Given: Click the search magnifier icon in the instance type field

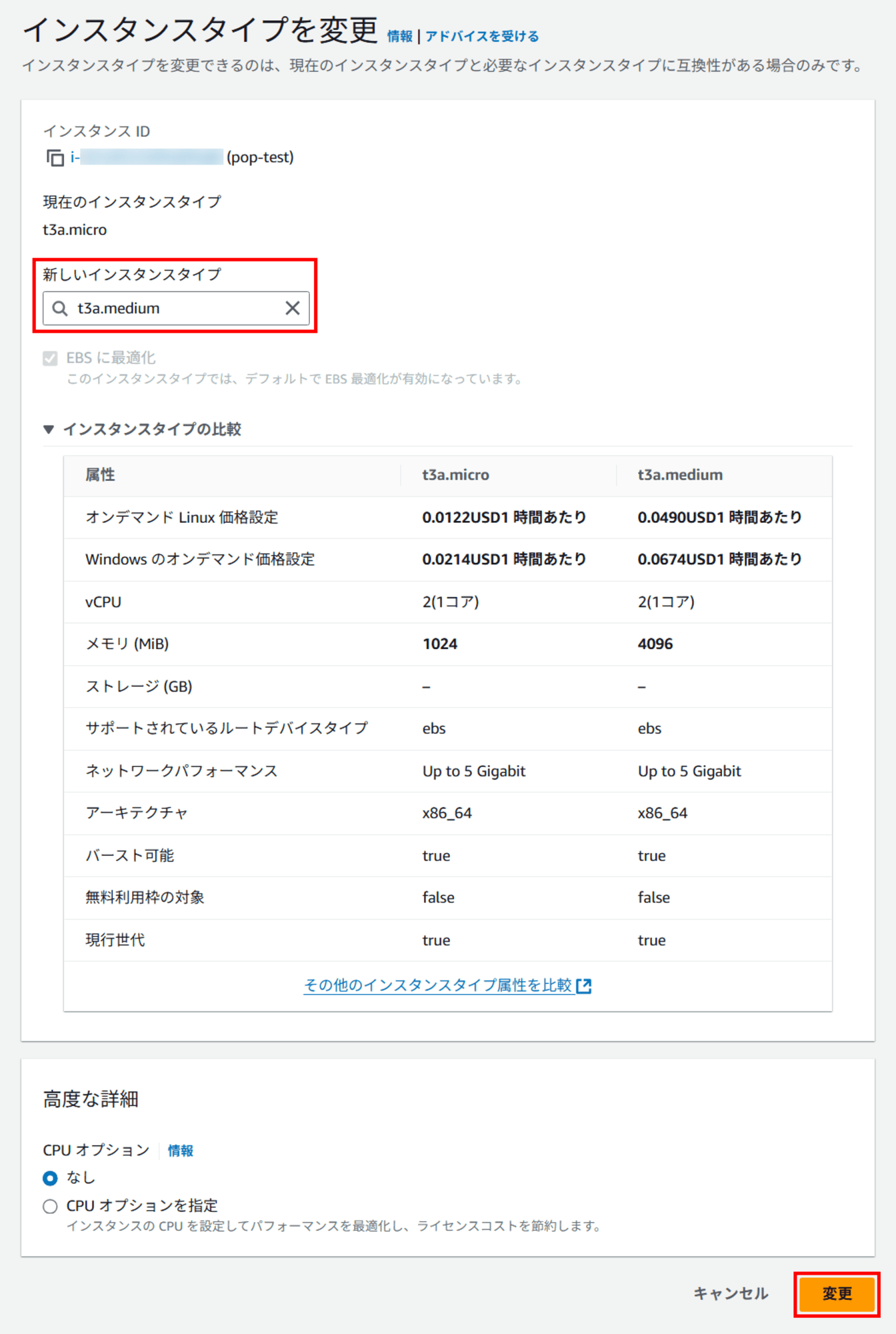Looking at the screenshot, I should [x=60, y=308].
